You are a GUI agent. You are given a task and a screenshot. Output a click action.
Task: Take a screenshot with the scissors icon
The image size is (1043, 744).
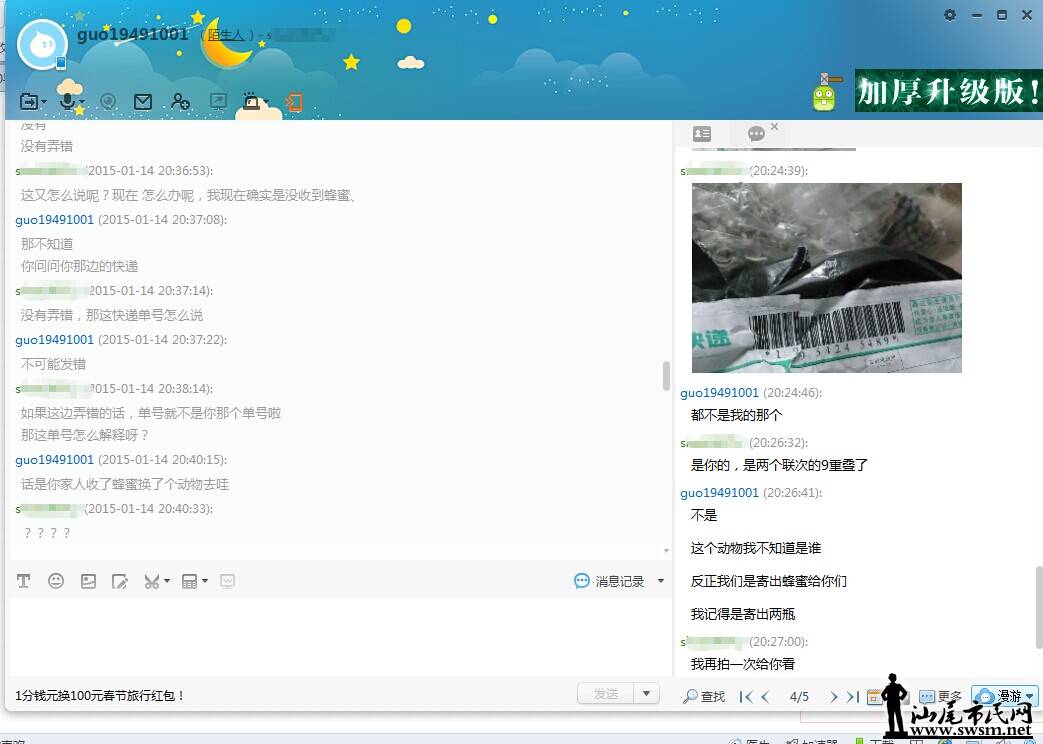tap(152, 581)
